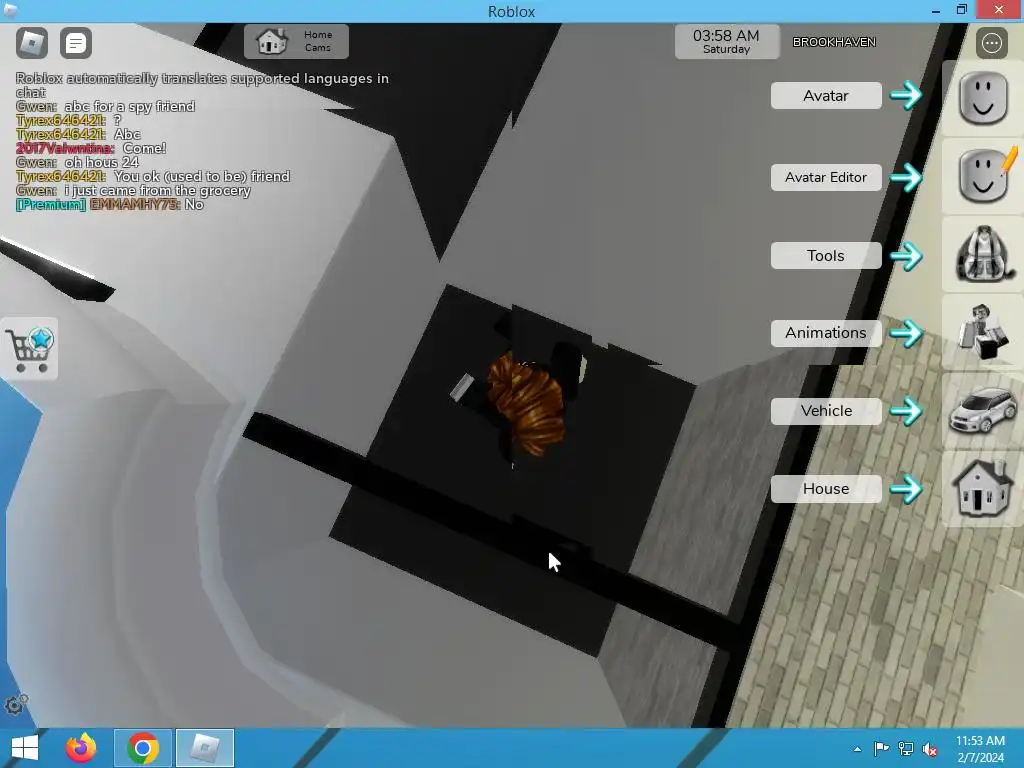The image size is (1024, 768).
Task: Open Firefox from the taskbar
Action: 81,748
